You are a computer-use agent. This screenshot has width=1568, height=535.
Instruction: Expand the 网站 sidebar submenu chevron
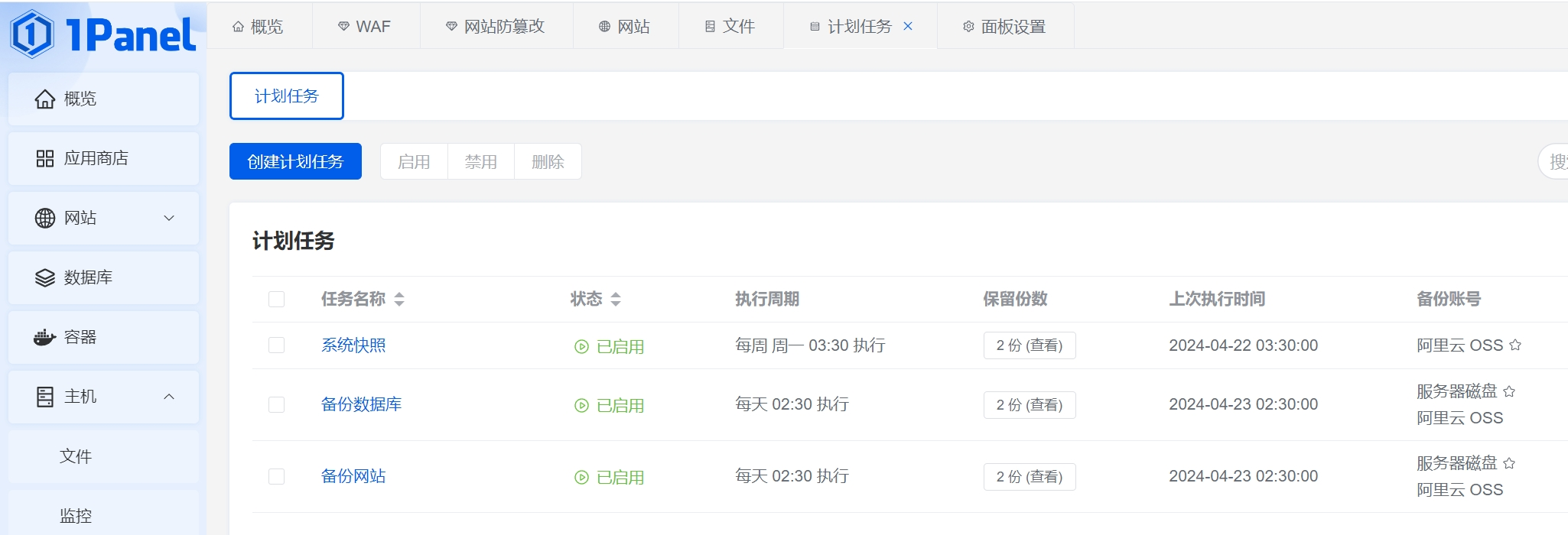click(x=169, y=219)
